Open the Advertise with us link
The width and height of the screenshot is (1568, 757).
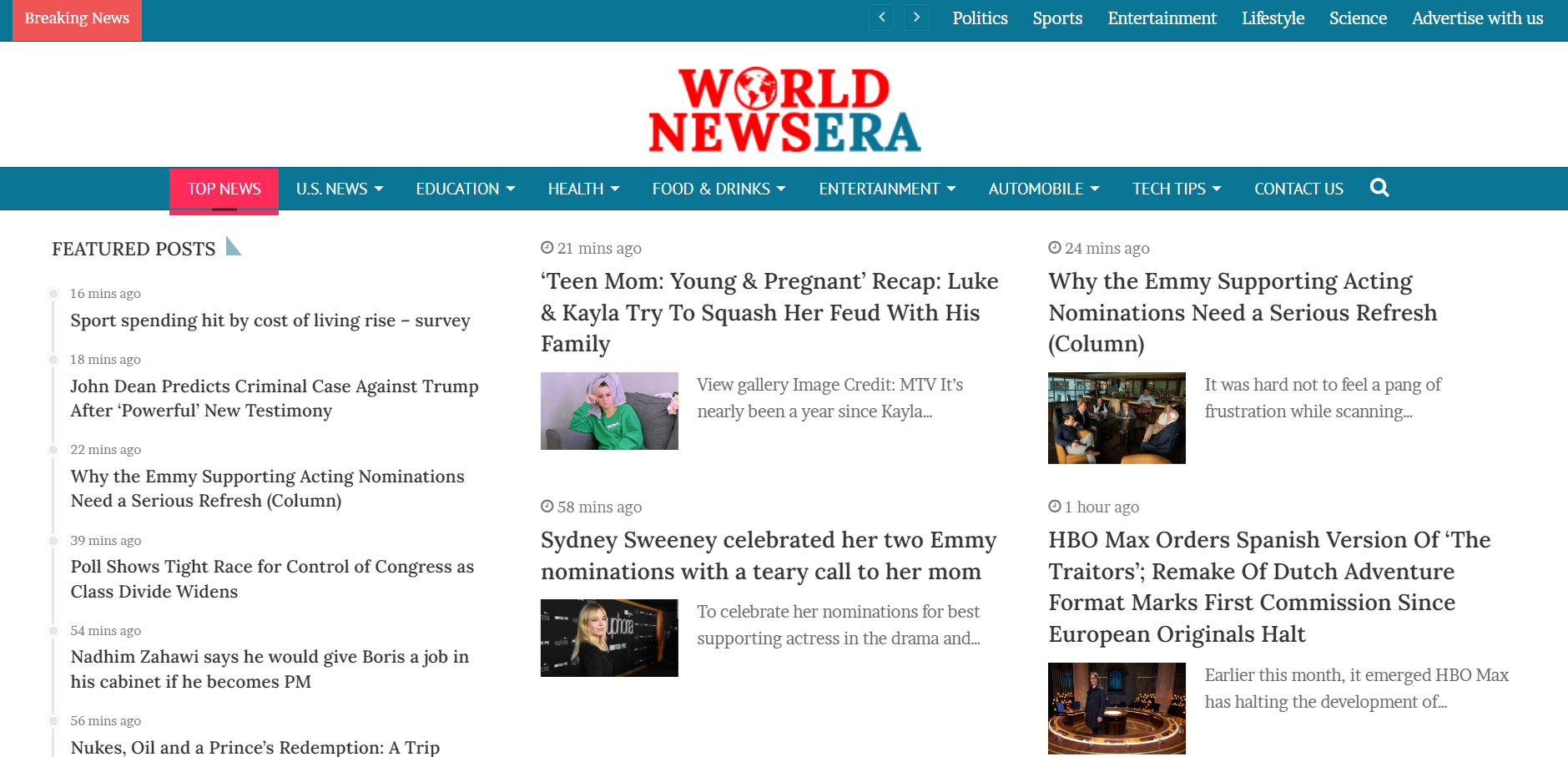[x=1477, y=18]
